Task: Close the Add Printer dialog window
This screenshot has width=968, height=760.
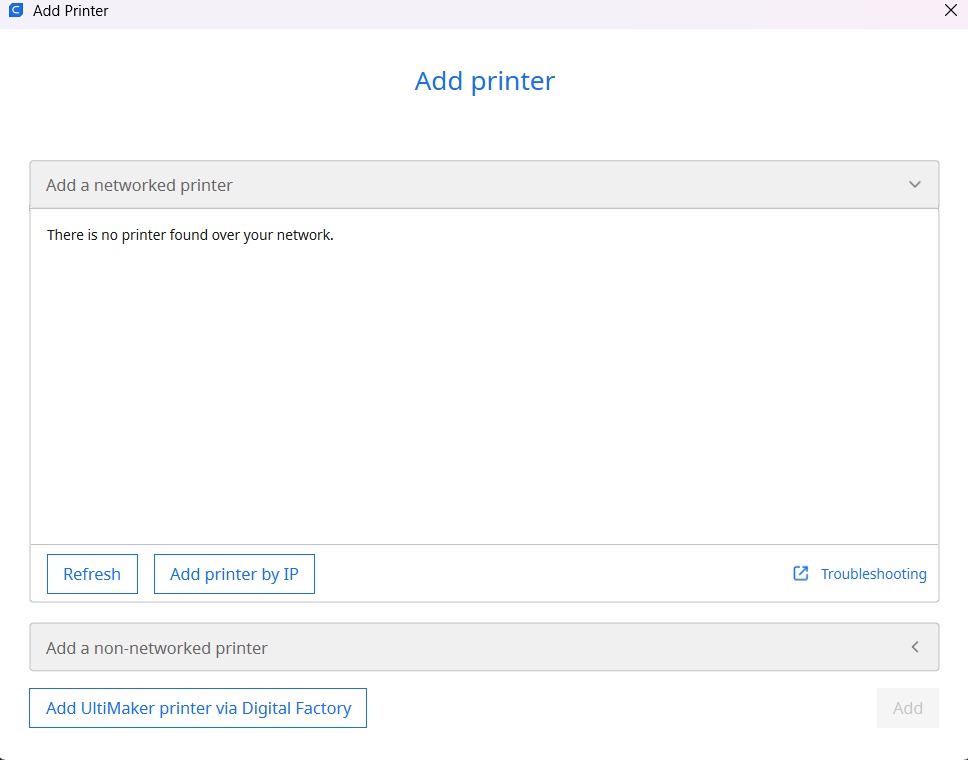Action: tap(950, 11)
